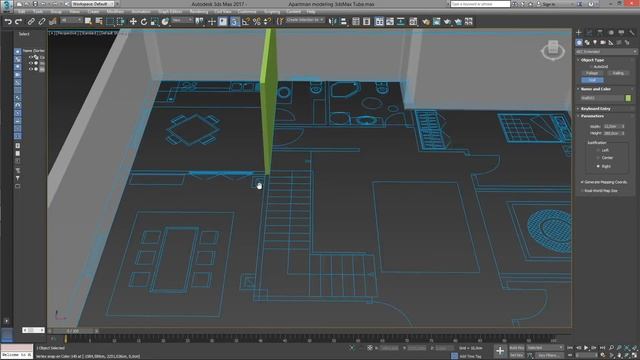Select the Bind to Space Warp icon
The image size is (640, 360).
coord(53,22)
